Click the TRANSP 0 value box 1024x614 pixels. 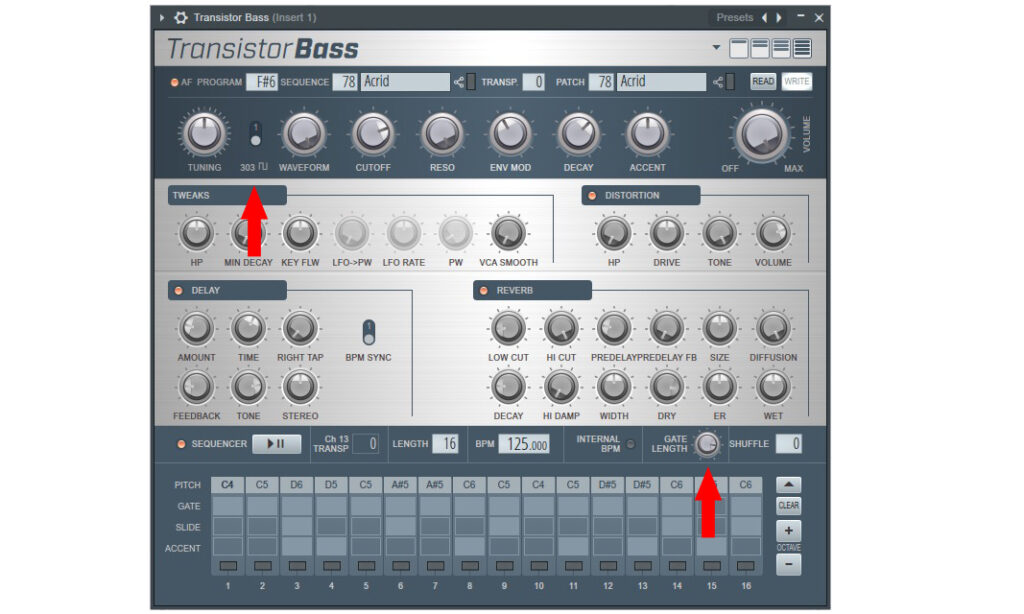coord(534,82)
